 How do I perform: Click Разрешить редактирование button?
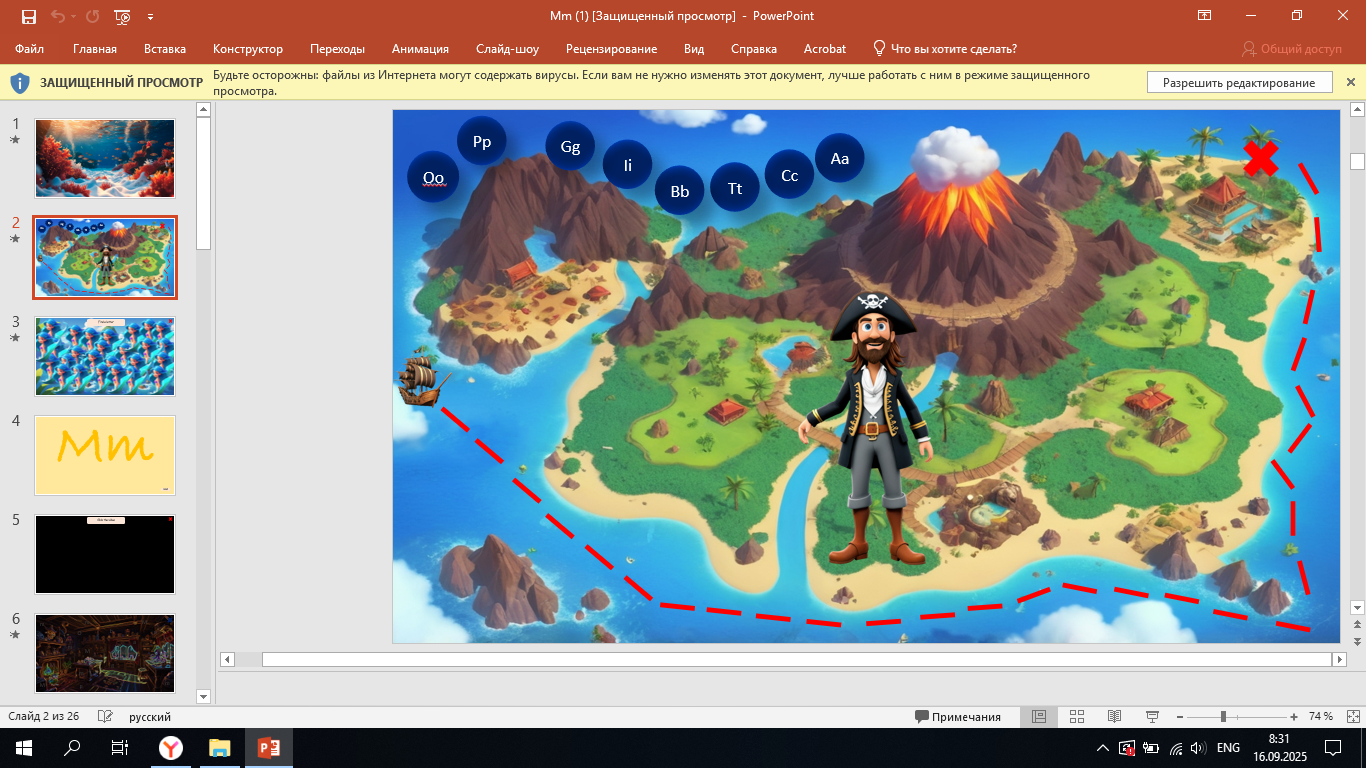(1239, 83)
